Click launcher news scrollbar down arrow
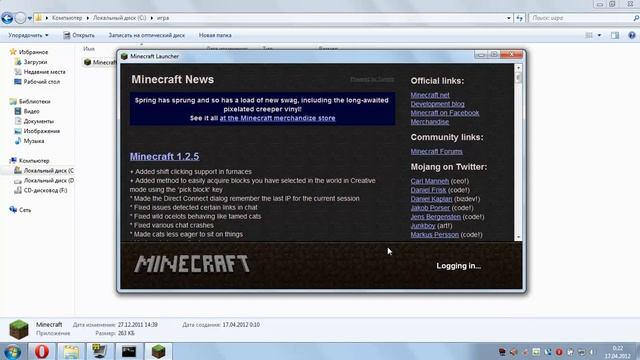The height and width of the screenshot is (360, 640). pos(518,237)
